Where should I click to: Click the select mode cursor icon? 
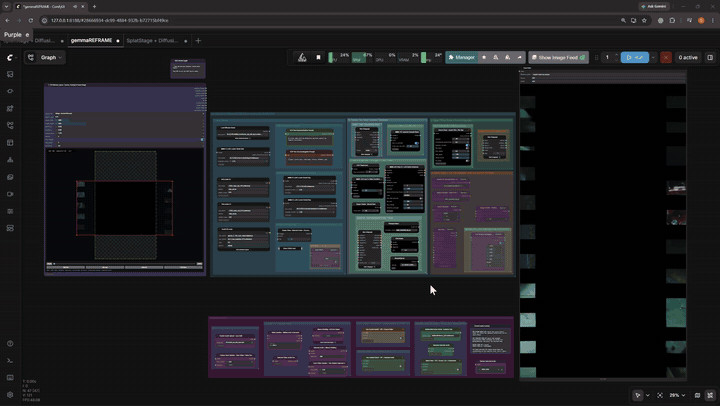637,395
